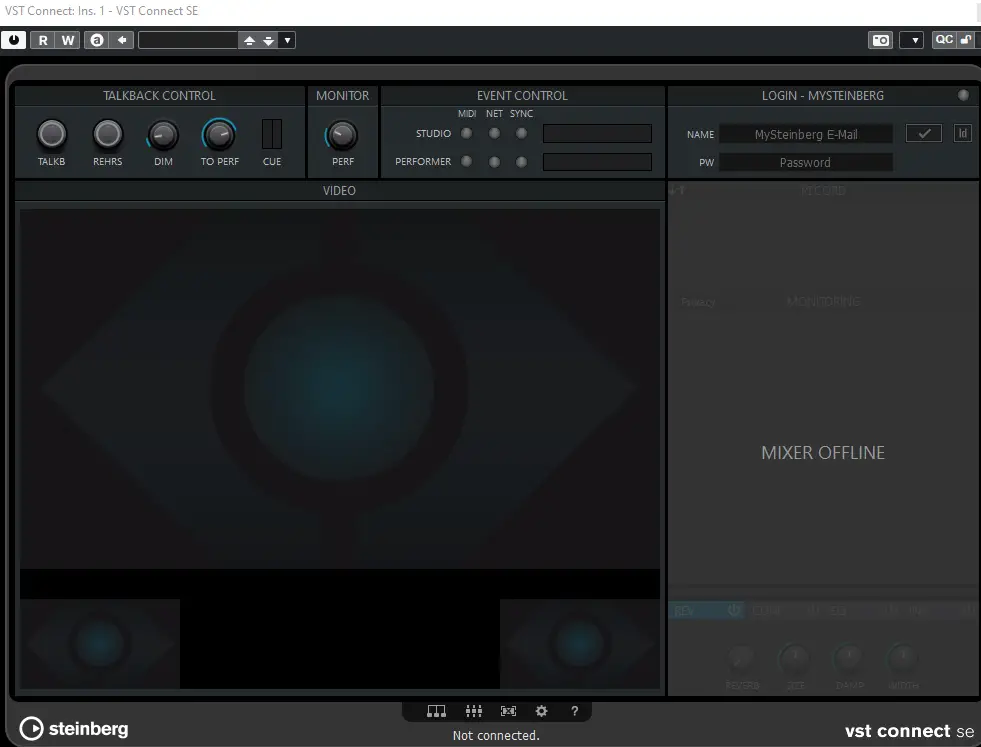Enable Write automation with the W button
The width and height of the screenshot is (981, 747).
(x=68, y=40)
